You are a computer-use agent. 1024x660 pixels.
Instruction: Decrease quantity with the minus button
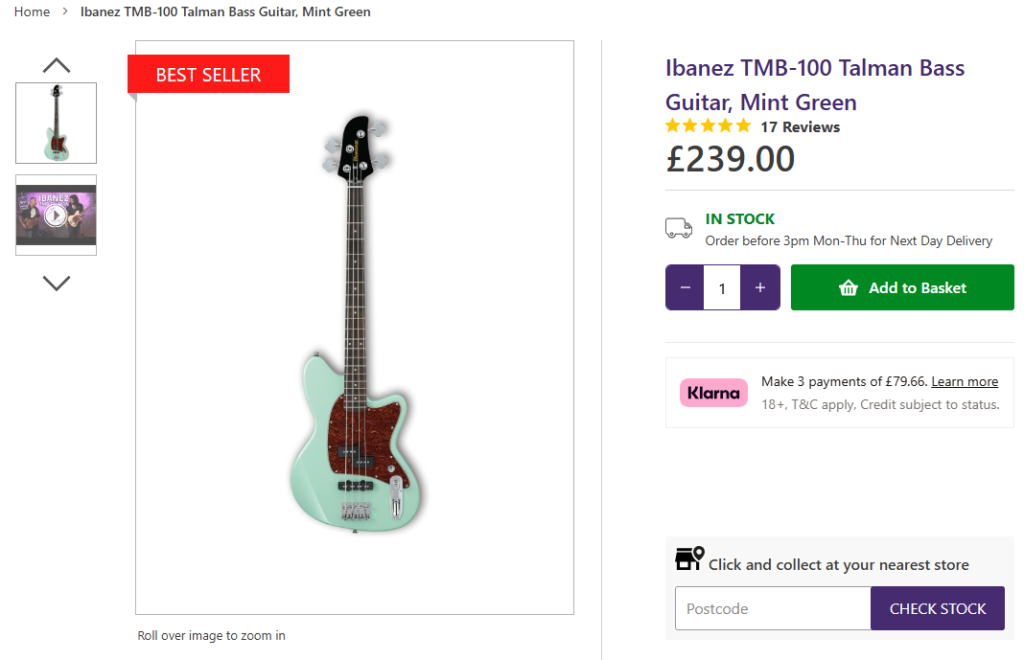tap(684, 287)
